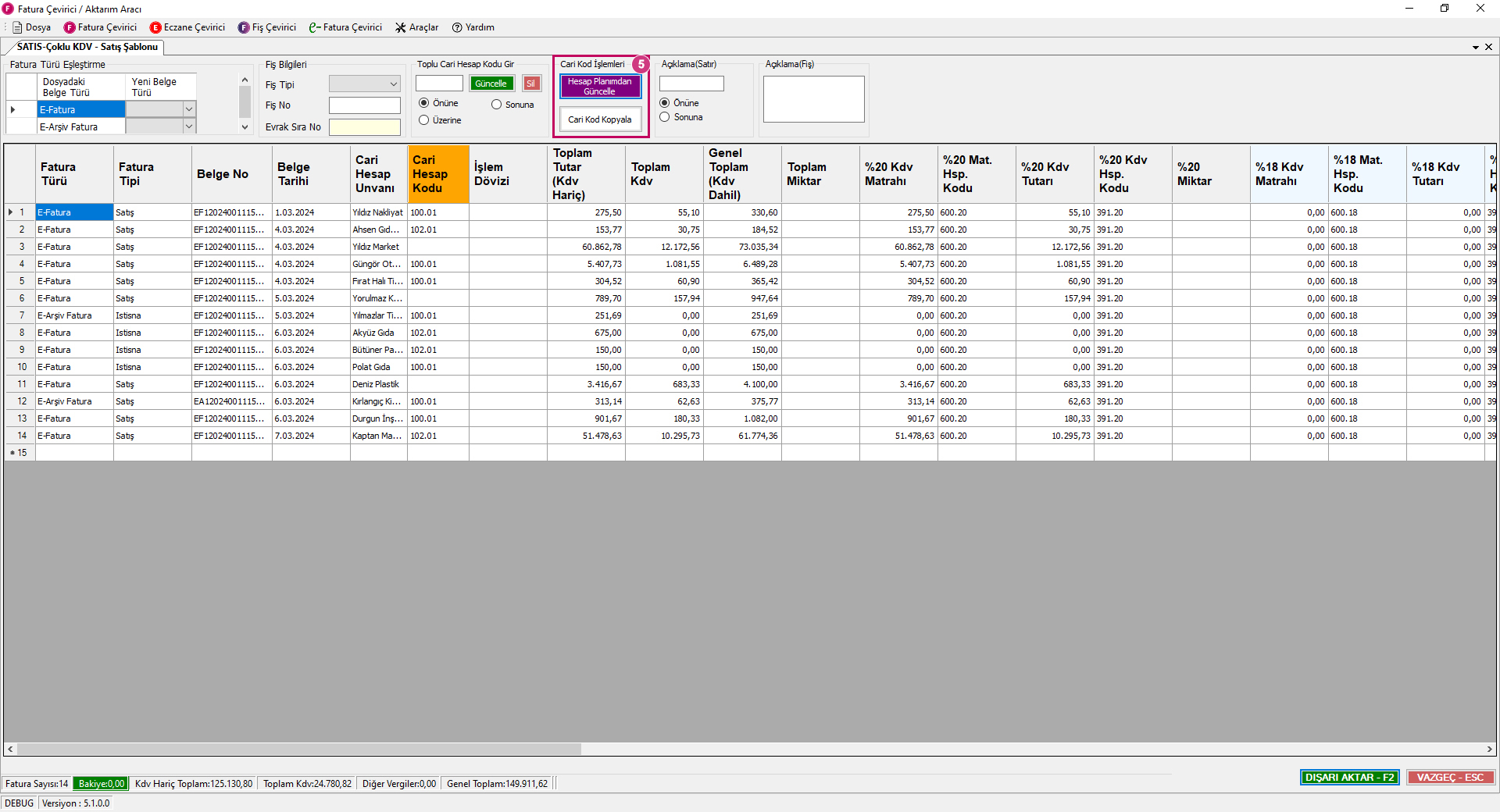
Task: Open the Dosya menu document icon
Action: tap(17, 27)
